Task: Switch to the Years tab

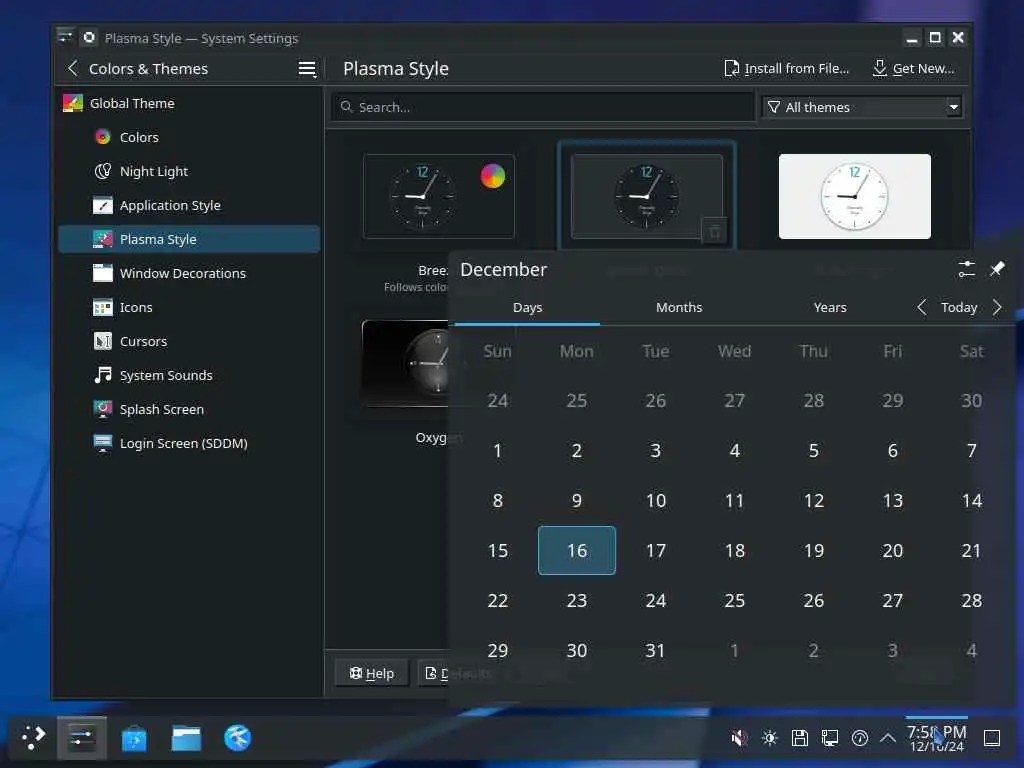Action: 830,307
